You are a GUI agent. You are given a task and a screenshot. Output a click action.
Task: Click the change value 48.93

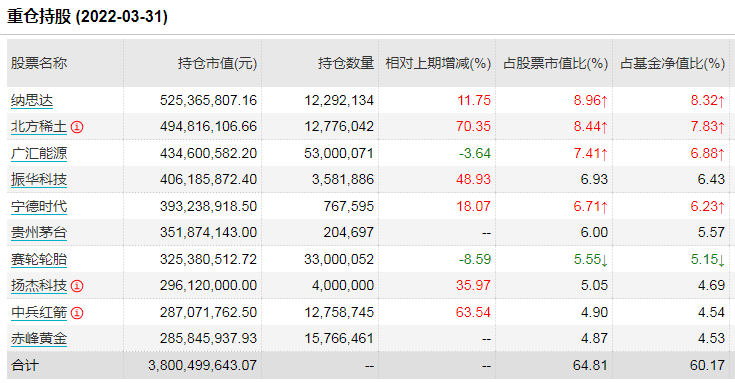[473, 180]
